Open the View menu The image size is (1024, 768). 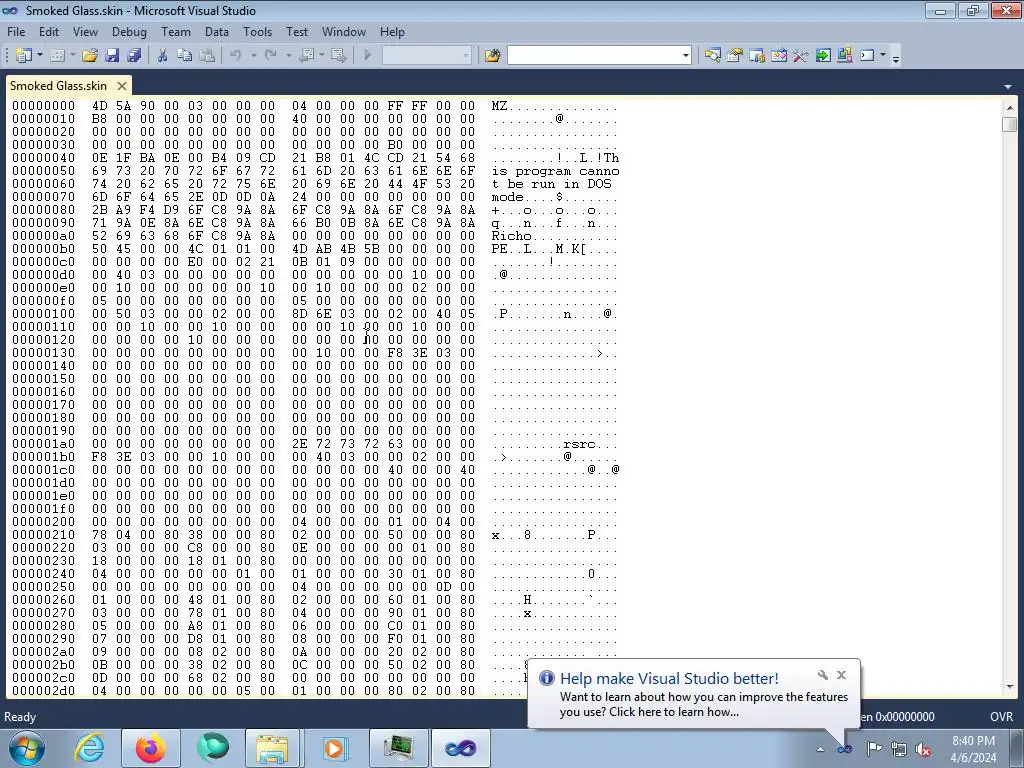click(x=85, y=31)
